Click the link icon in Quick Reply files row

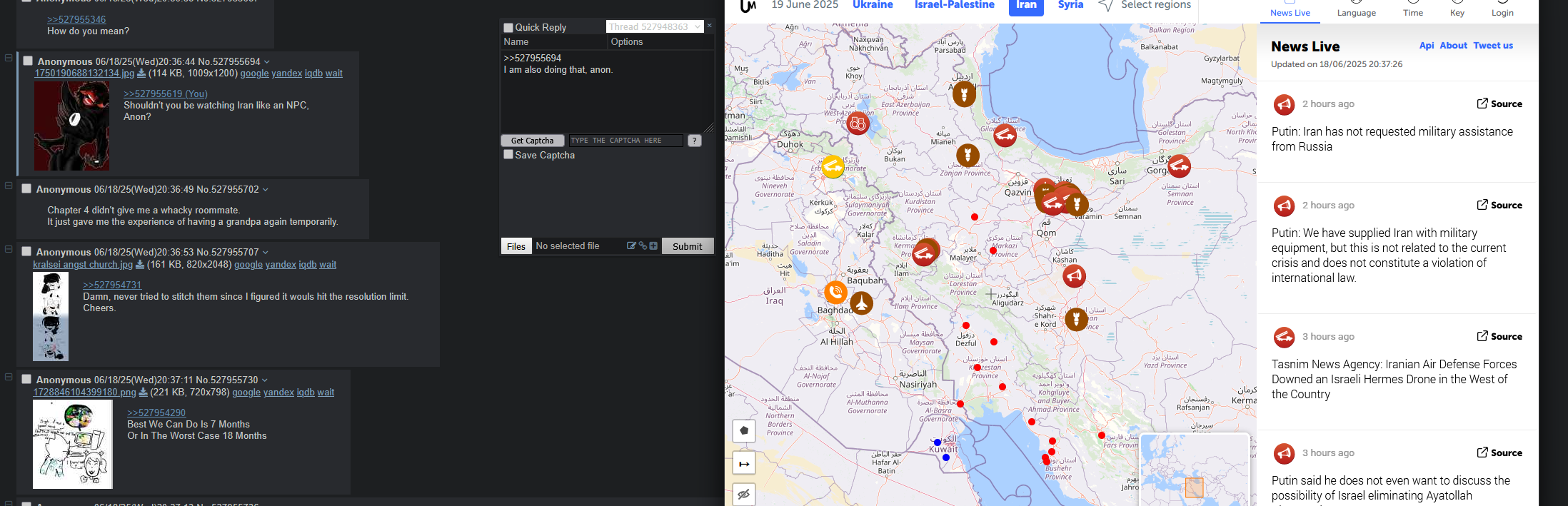(643, 246)
